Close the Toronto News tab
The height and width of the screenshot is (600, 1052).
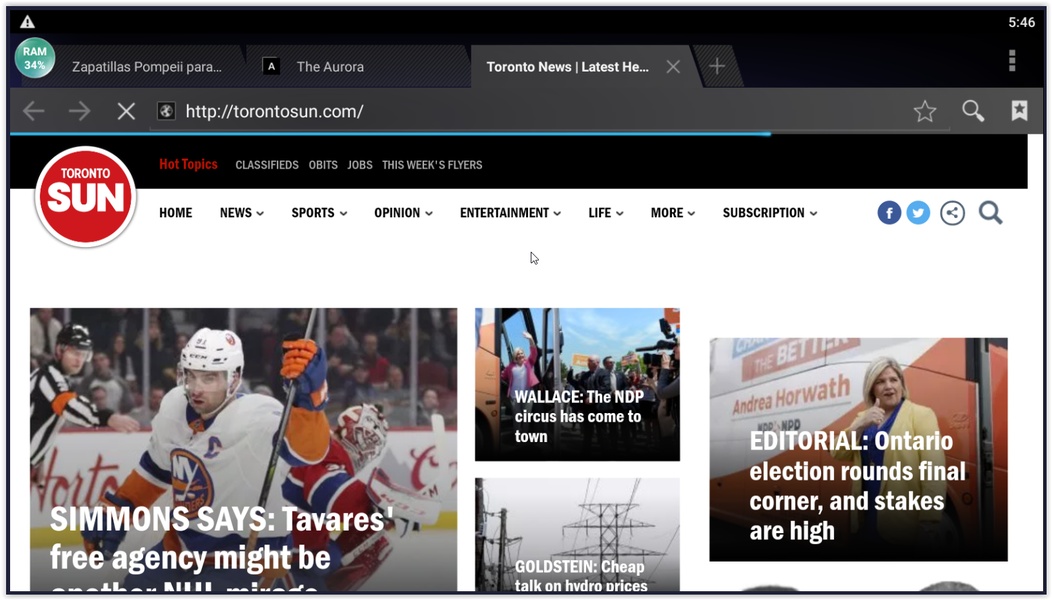(x=673, y=66)
